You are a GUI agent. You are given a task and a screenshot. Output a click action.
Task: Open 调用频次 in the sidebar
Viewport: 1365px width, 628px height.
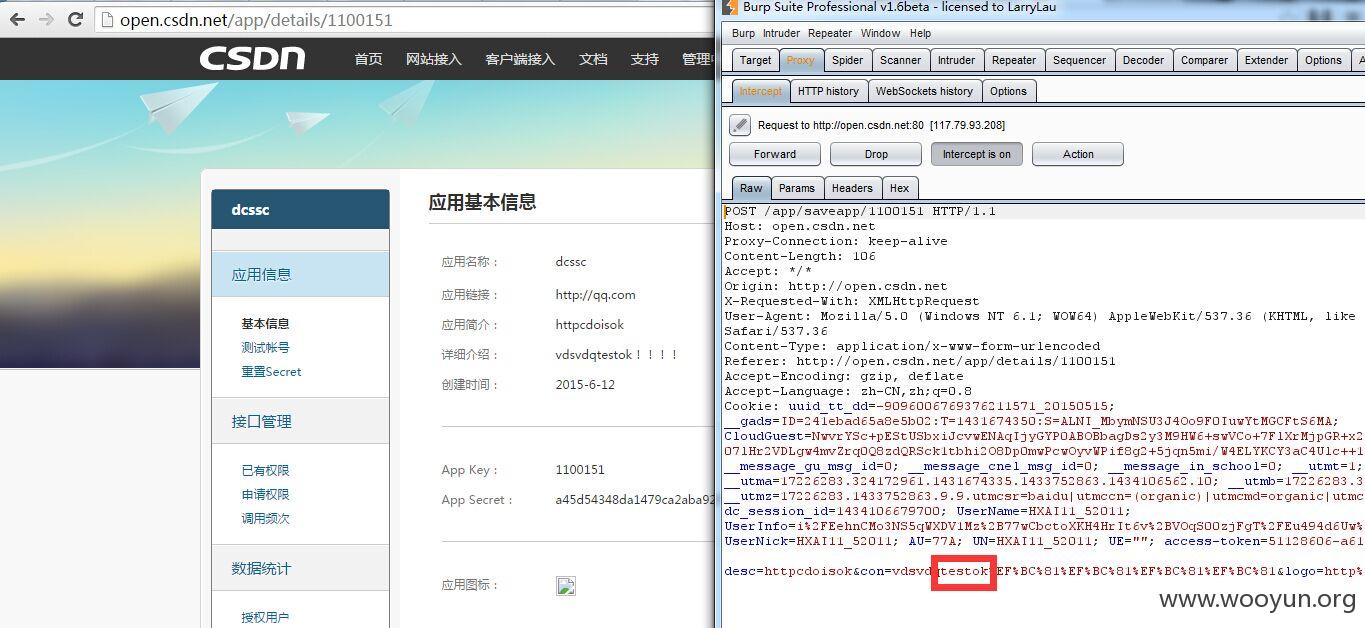pyautogui.click(x=265, y=518)
